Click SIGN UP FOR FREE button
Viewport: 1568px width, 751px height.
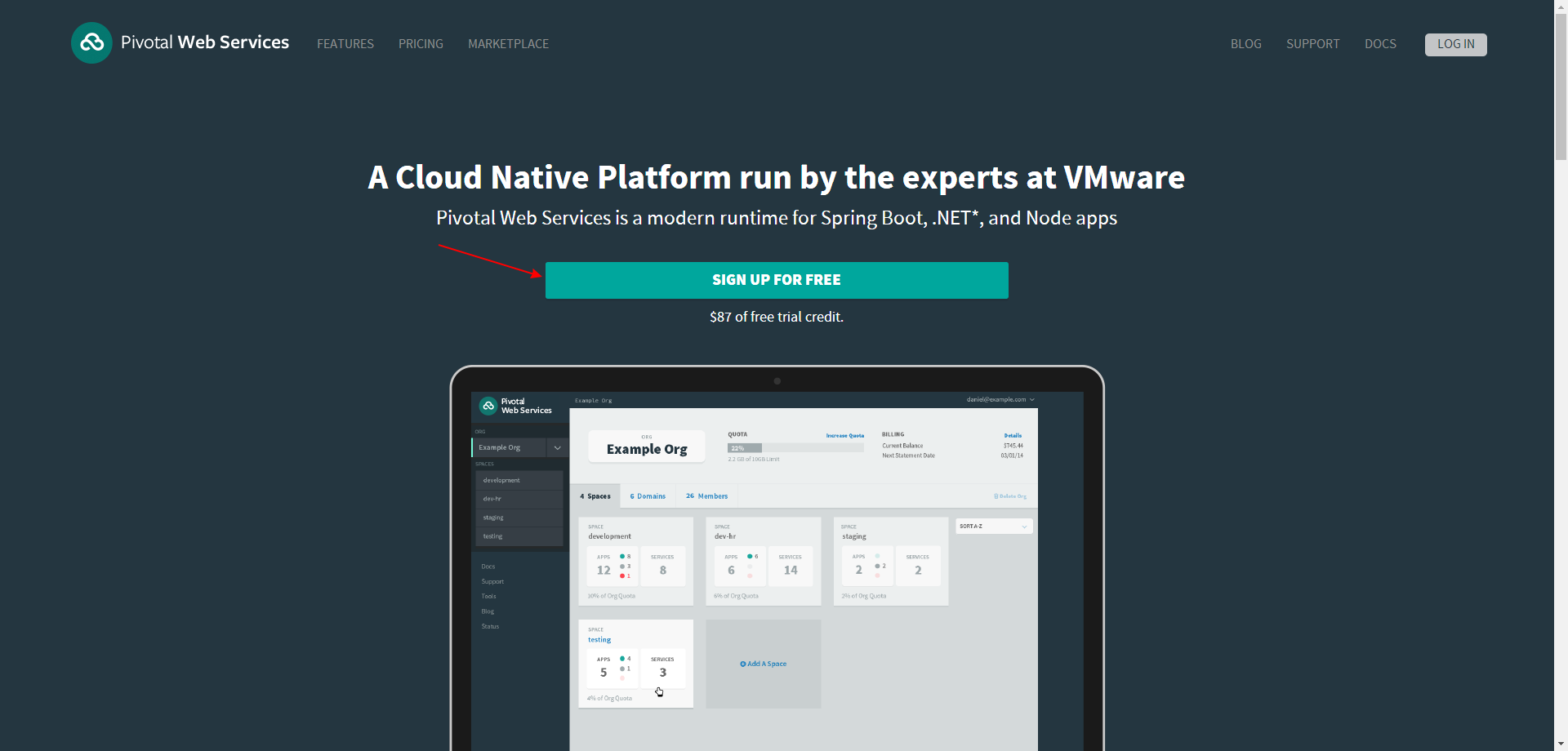click(777, 280)
